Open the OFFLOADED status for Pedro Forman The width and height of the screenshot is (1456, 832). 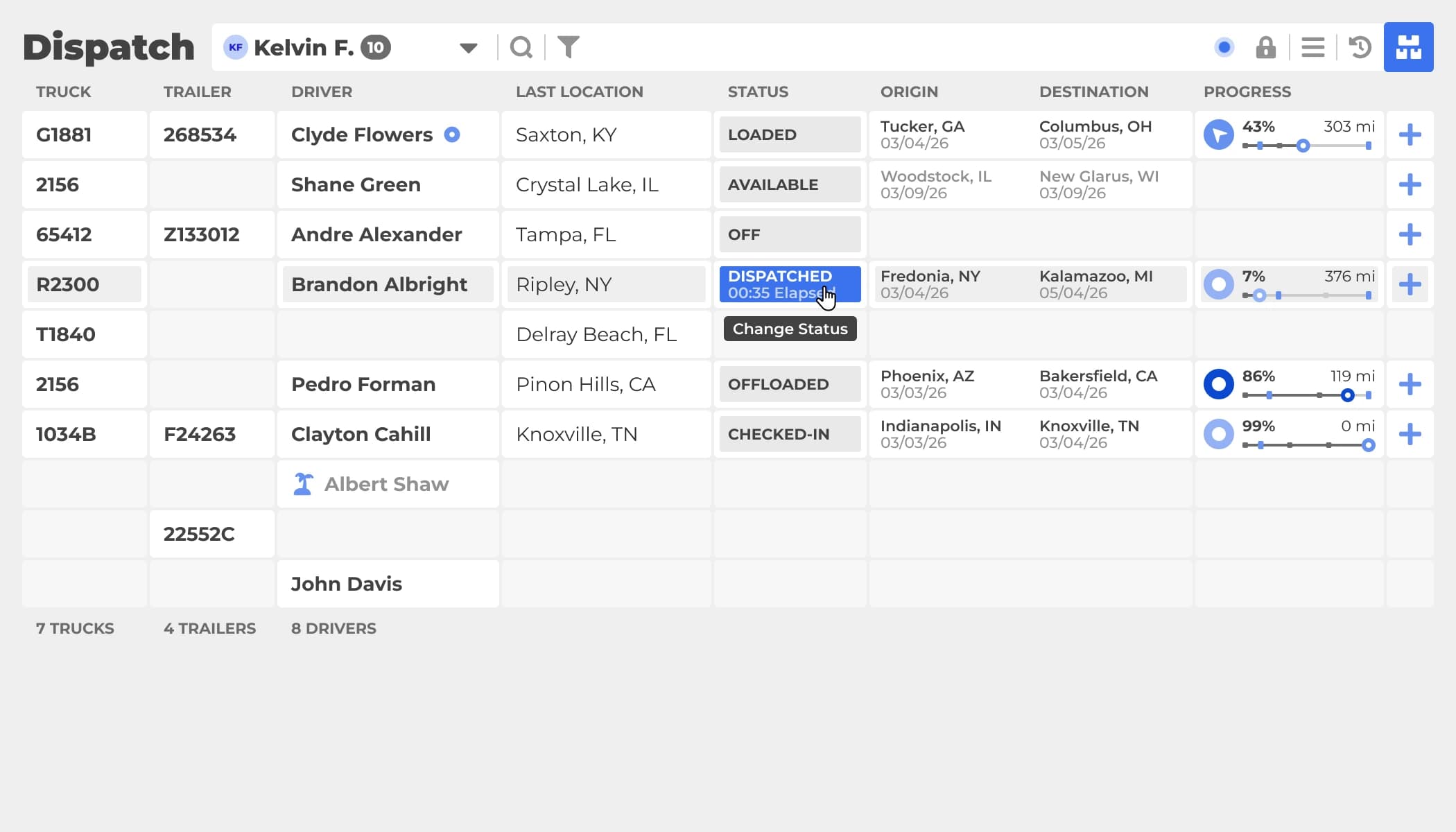(790, 384)
